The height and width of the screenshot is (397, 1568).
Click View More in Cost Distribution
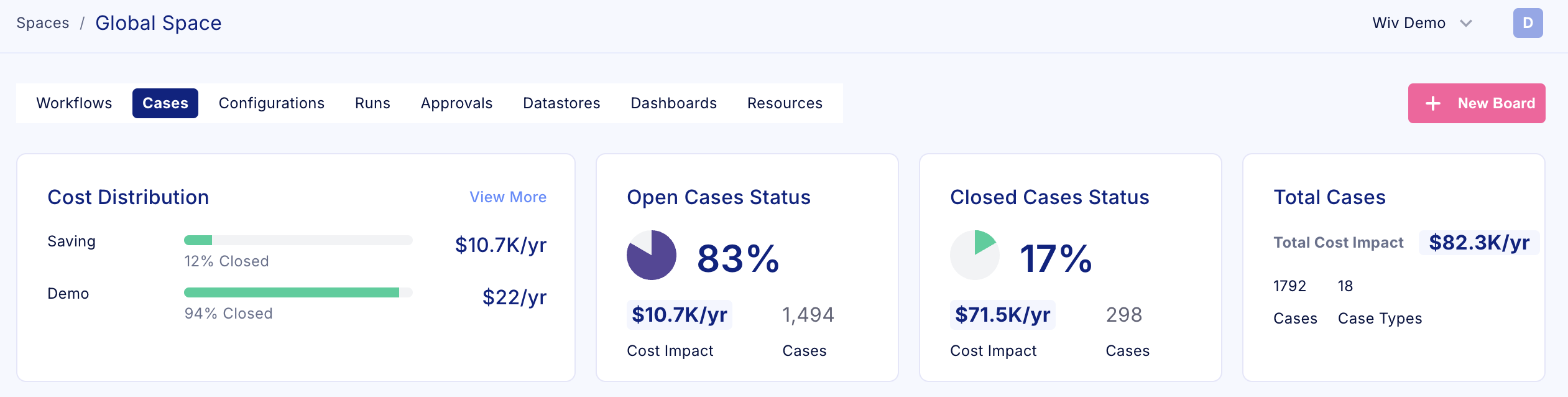(x=508, y=197)
